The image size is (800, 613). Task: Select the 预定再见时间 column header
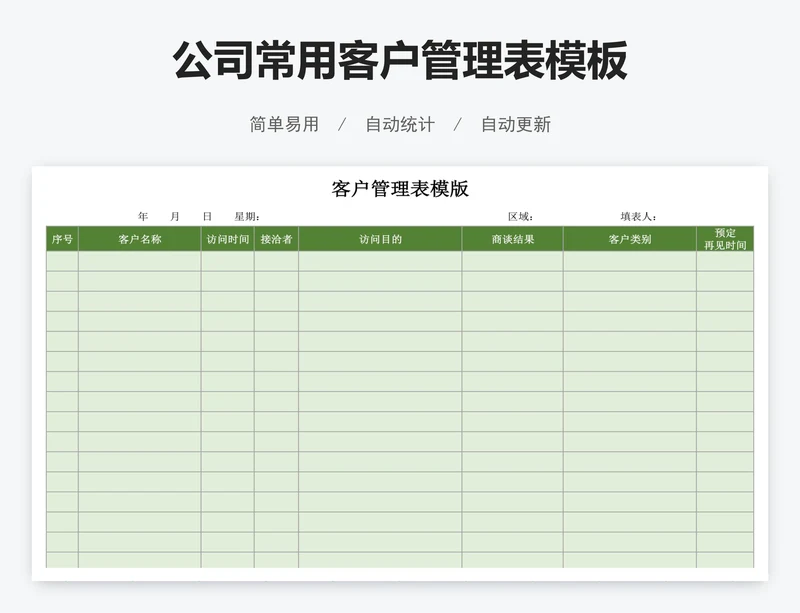[x=725, y=239]
